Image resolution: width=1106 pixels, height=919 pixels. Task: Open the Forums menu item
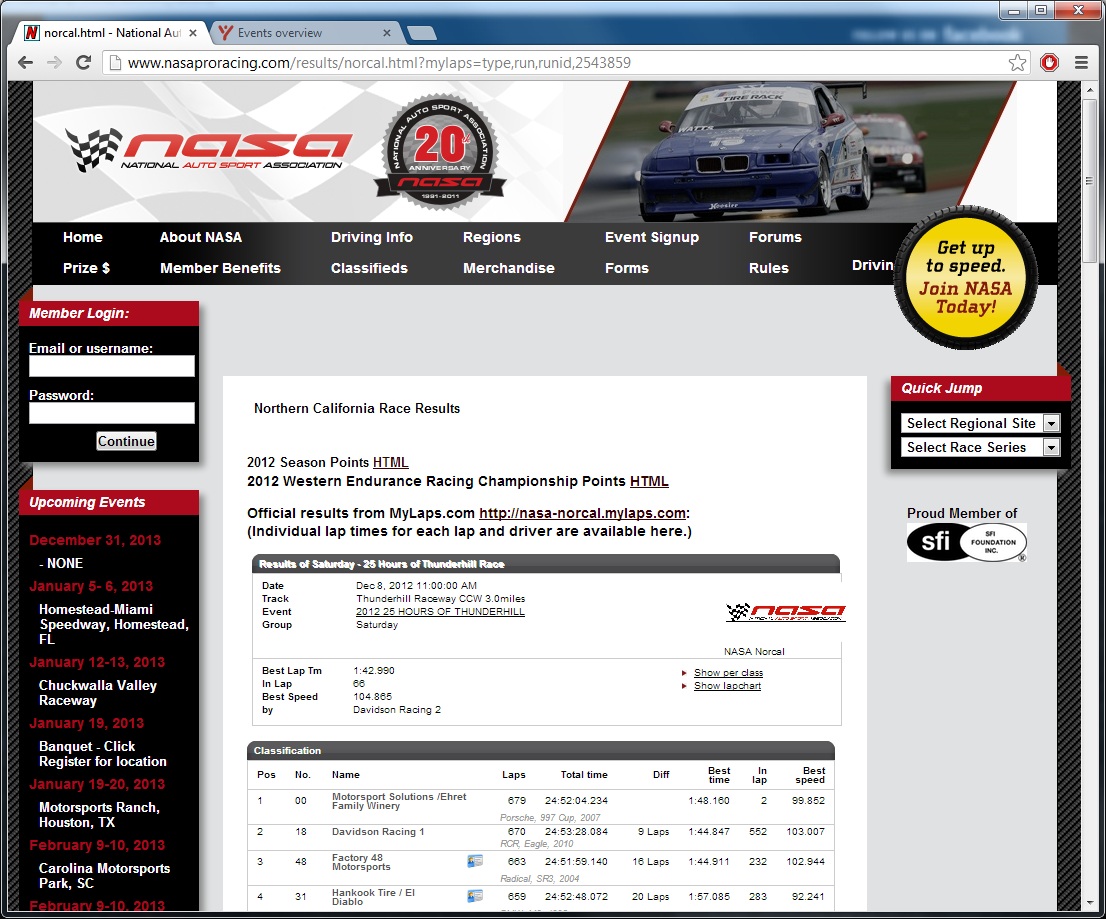click(775, 238)
